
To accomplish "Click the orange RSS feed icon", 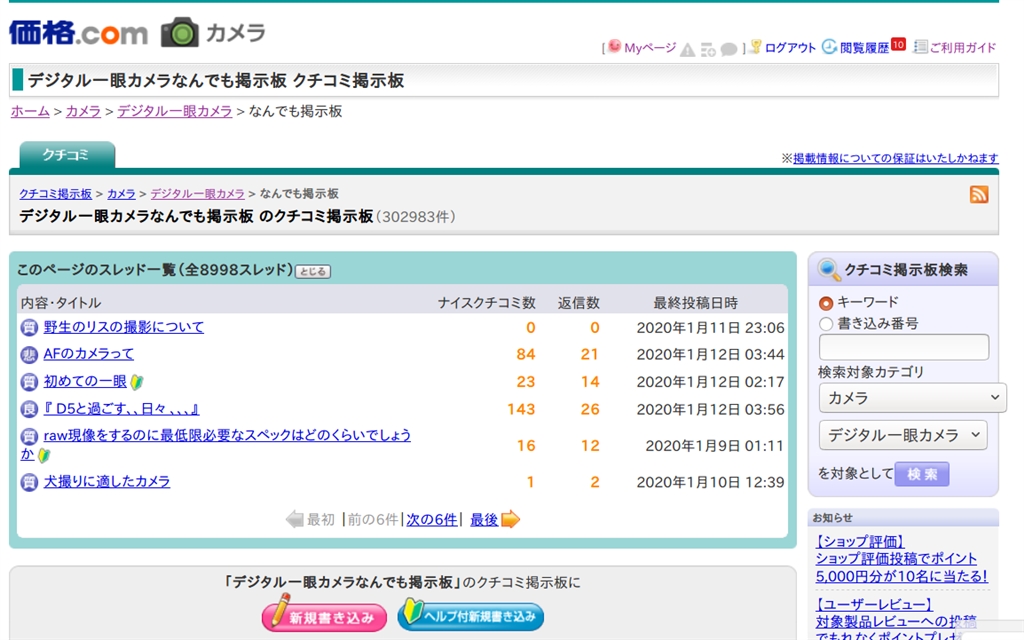I will pyautogui.click(x=978, y=195).
